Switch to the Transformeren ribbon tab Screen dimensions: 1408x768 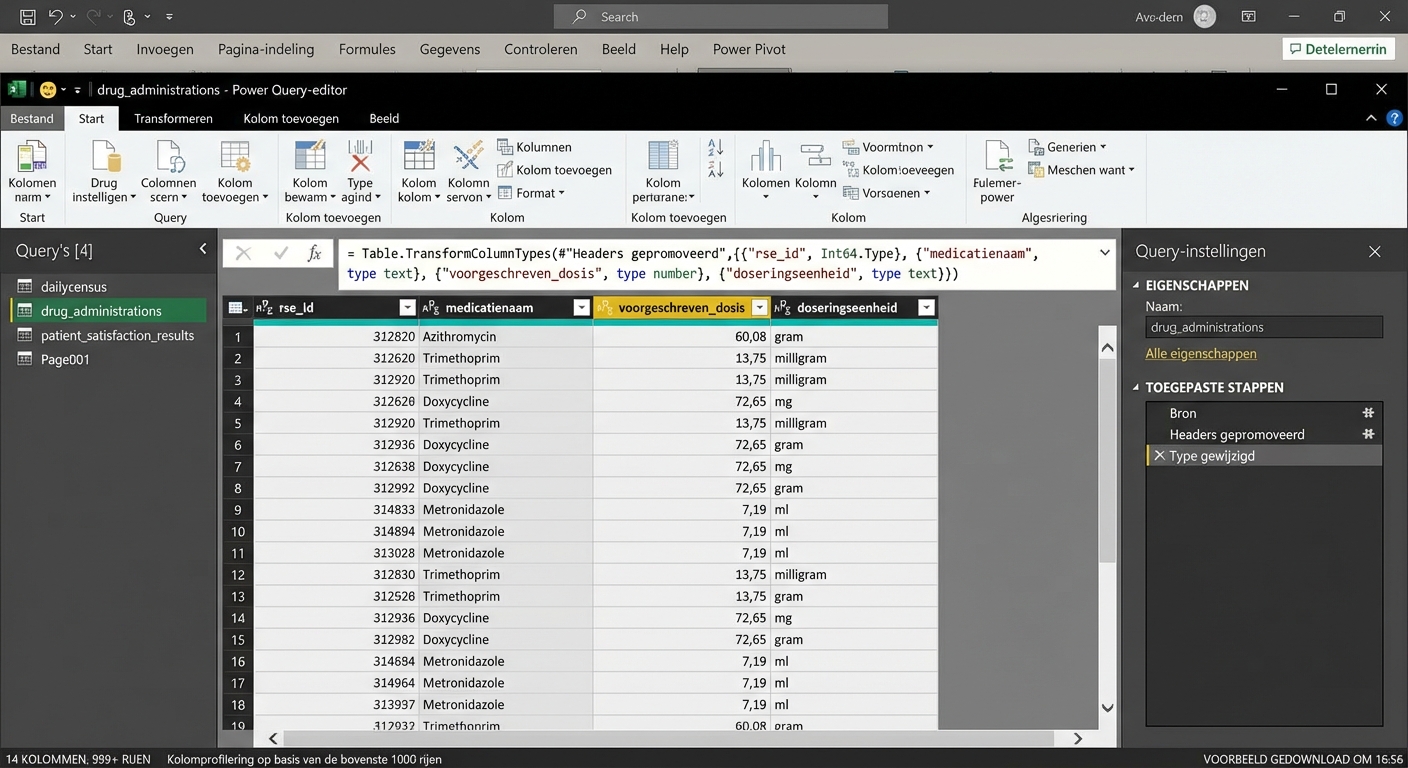click(x=173, y=118)
